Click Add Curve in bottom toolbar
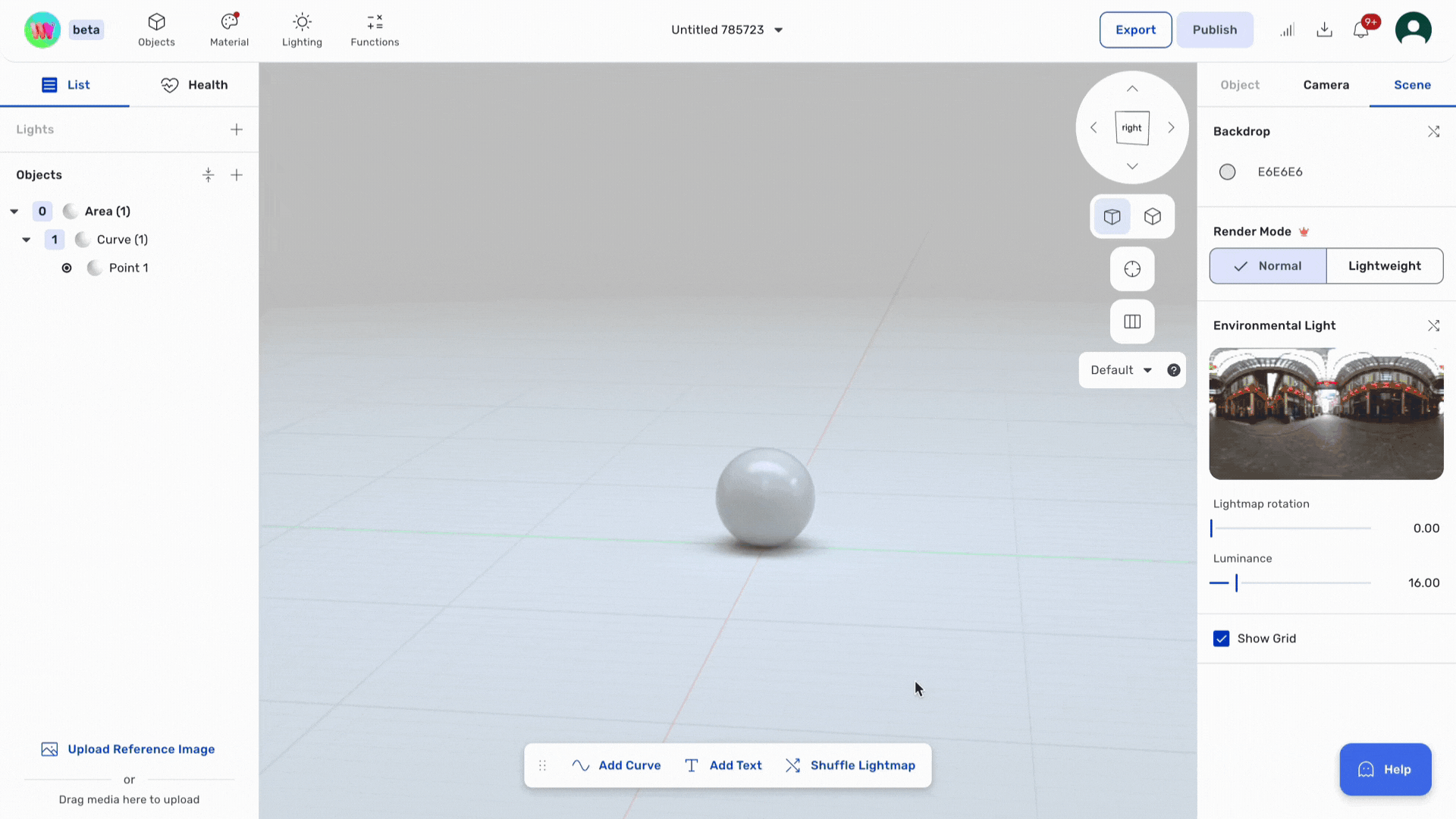The image size is (1456, 819). [x=616, y=766]
